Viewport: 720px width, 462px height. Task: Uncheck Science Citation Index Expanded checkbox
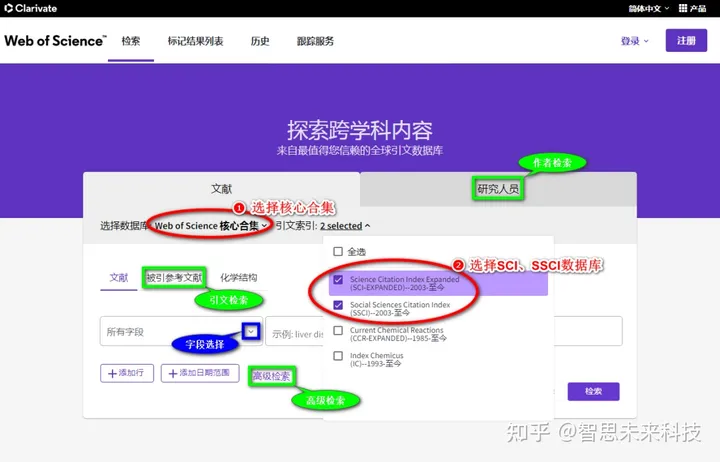point(338,280)
